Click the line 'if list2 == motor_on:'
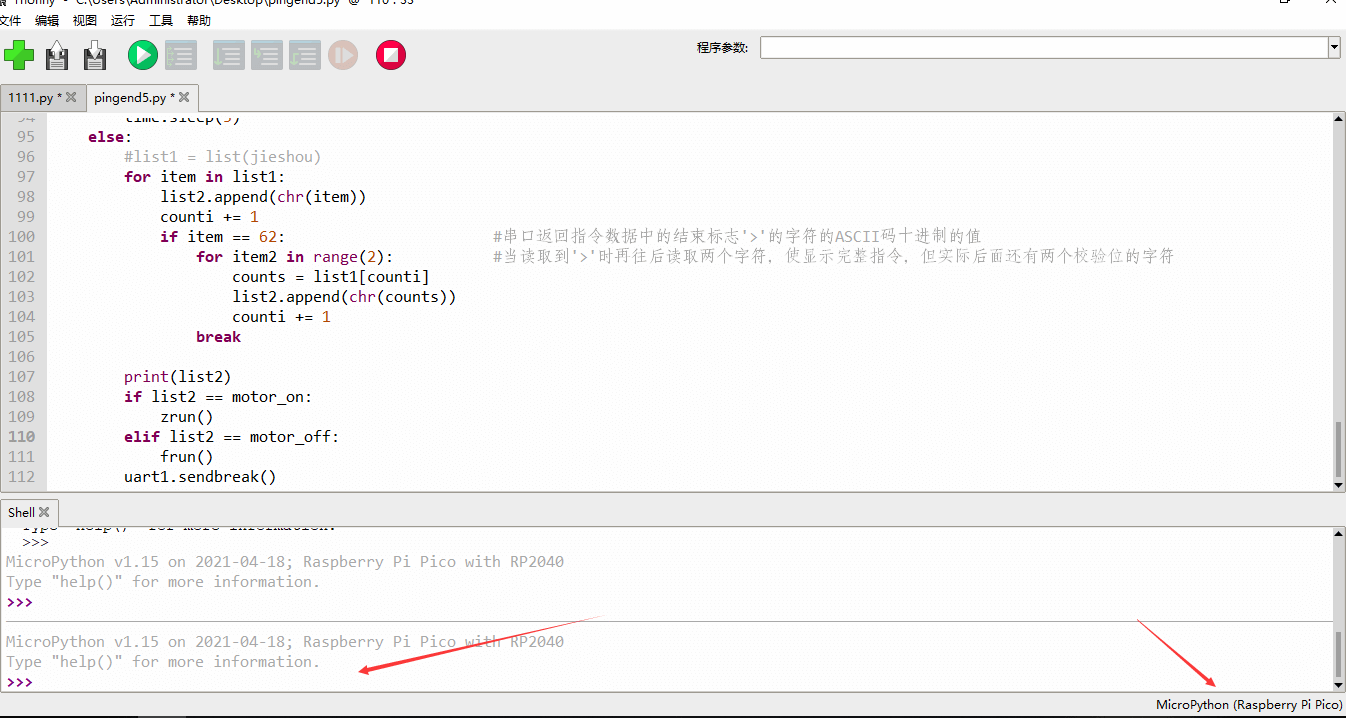The image size is (1346, 718). point(218,396)
